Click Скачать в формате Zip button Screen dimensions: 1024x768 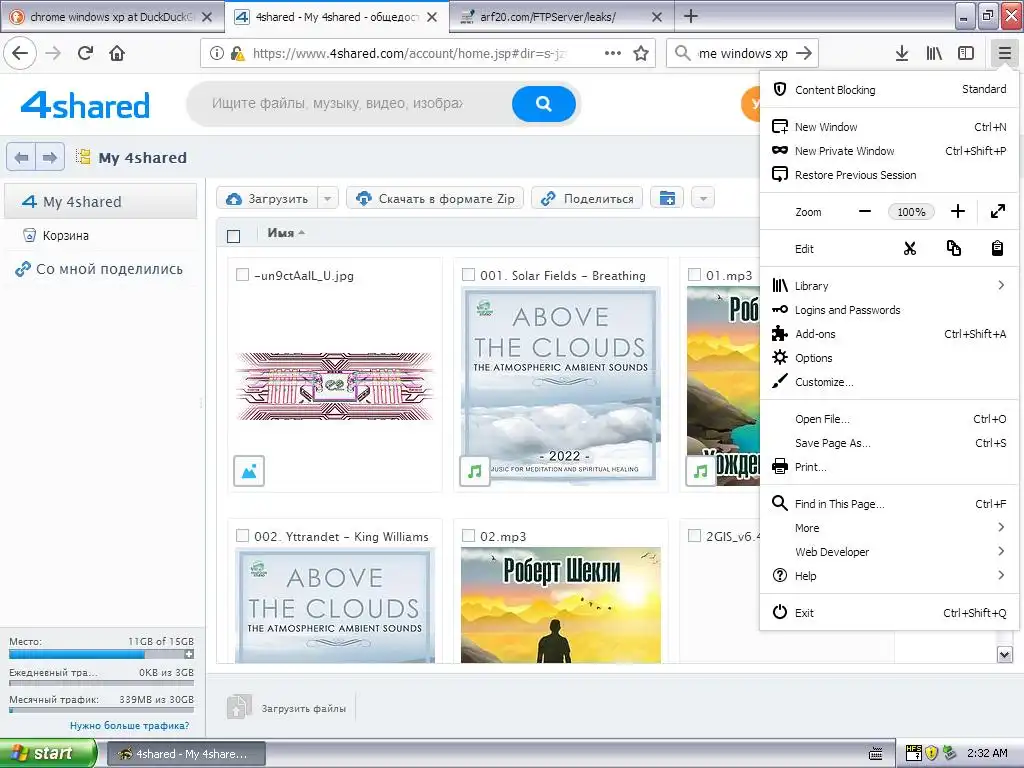click(435, 198)
